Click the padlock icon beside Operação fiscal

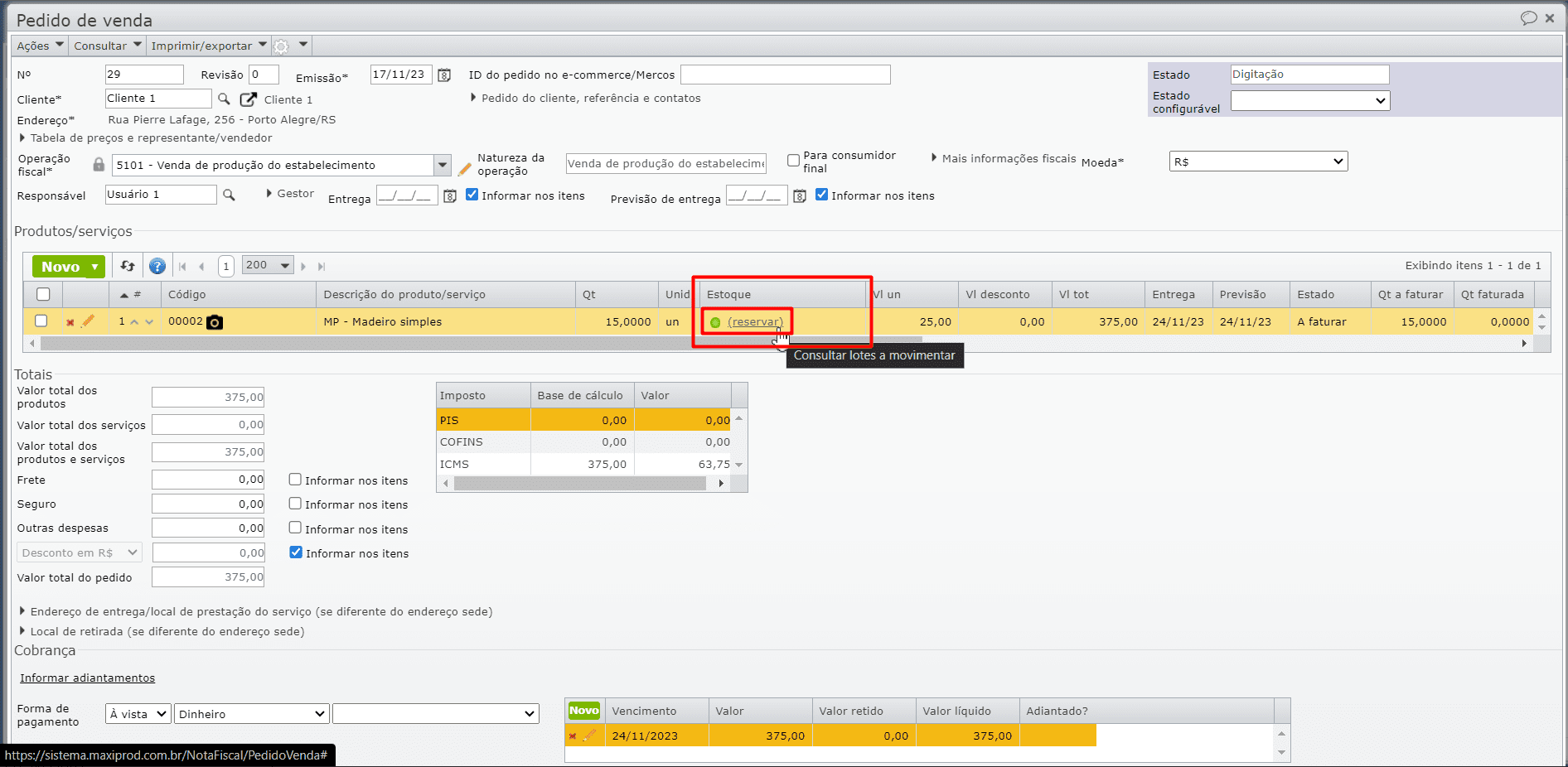pos(99,164)
